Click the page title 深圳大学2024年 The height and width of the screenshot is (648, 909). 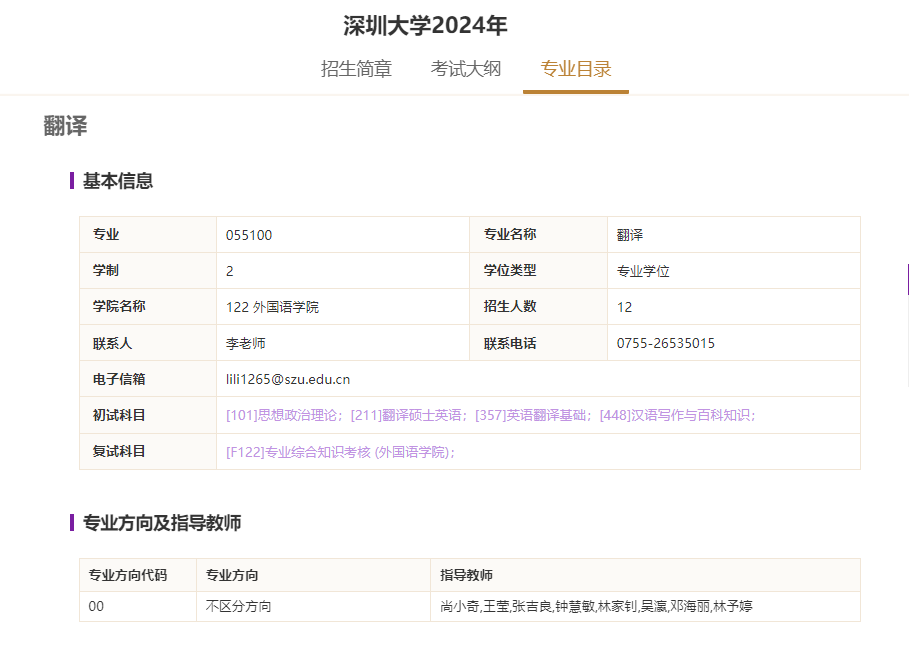click(425, 26)
